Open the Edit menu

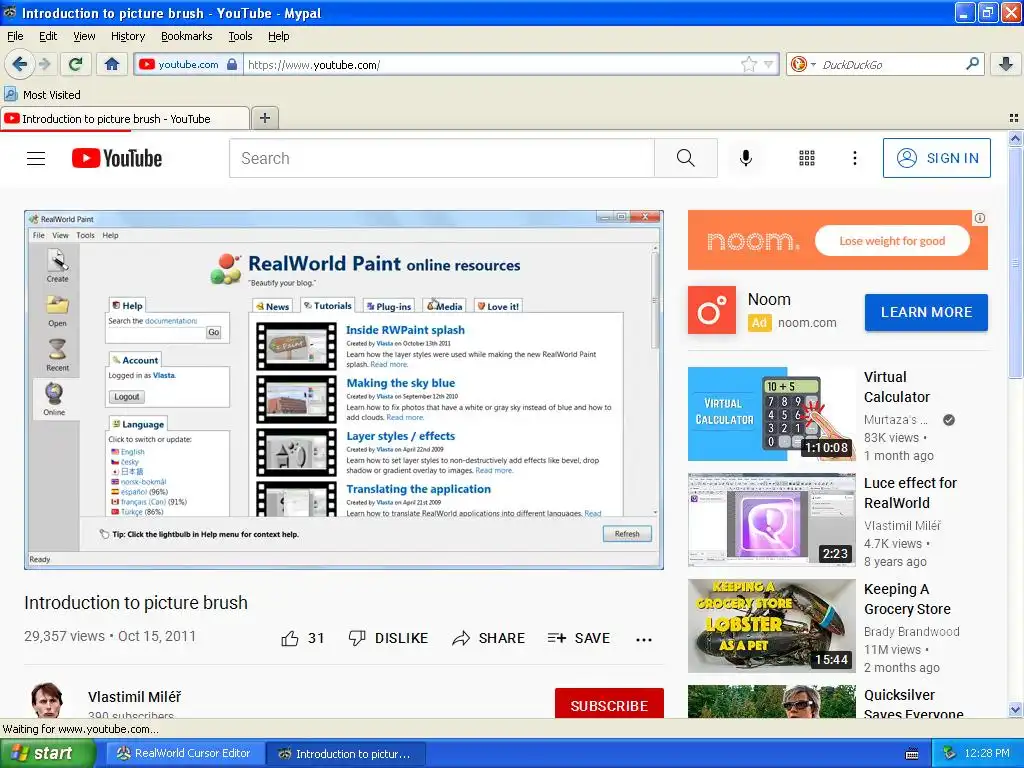tap(48, 36)
